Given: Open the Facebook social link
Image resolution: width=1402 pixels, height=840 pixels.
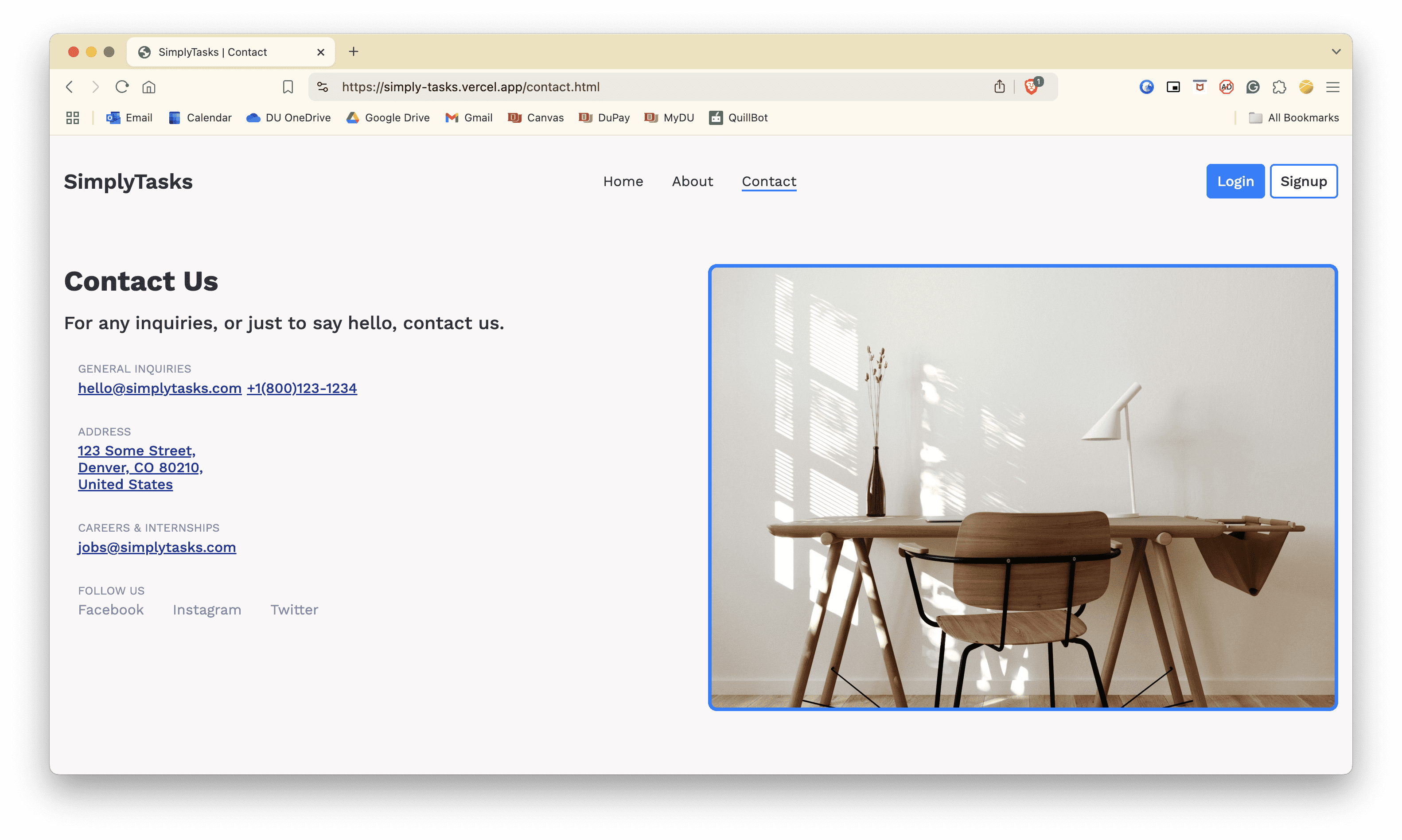Looking at the screenshot, I should tap(111, 610).
